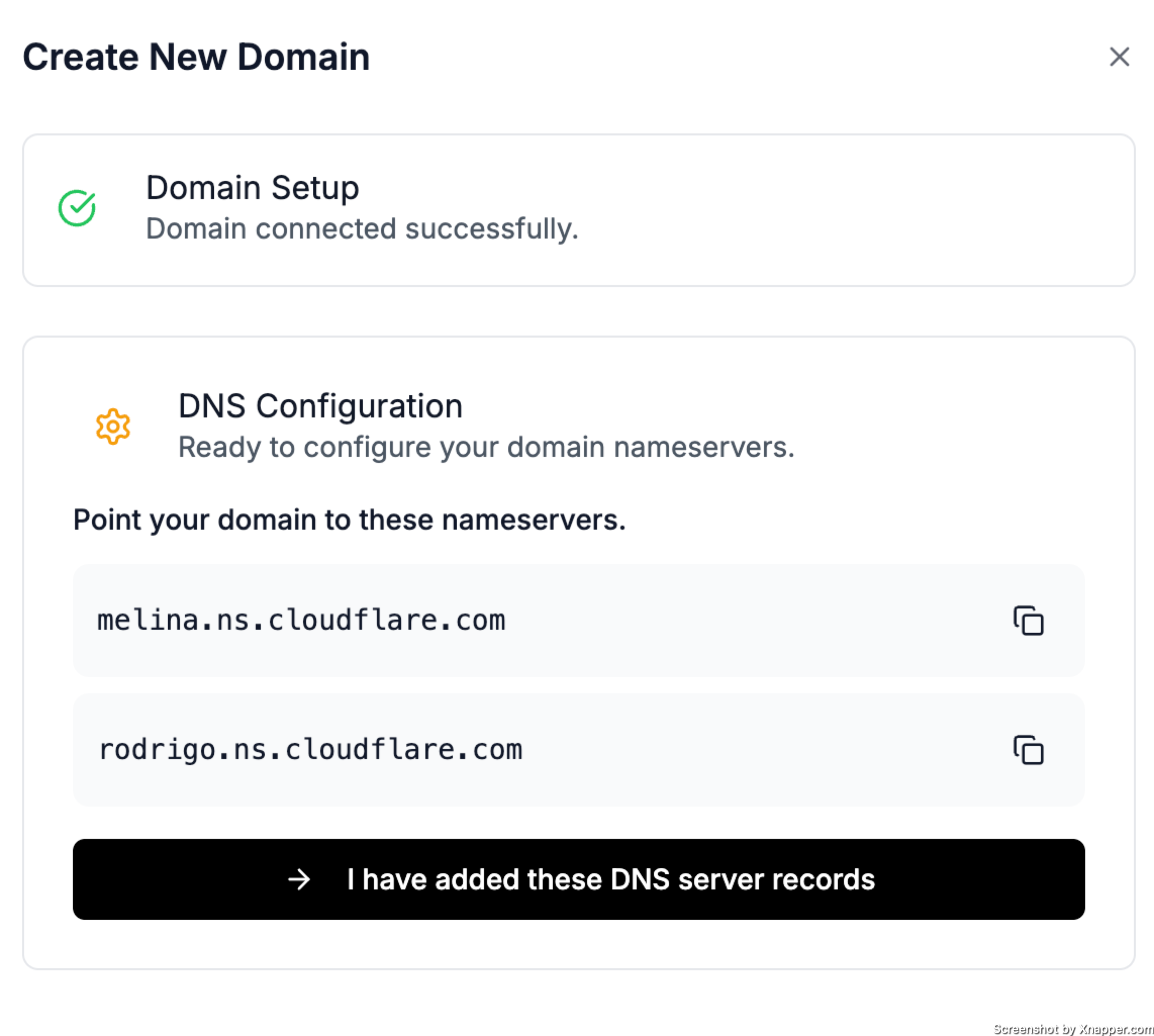The height and width of the screenshot is (1036, 1154).
Task: Click "Point your domain to these nameservers." label
Action: pyautogui.click(x=350, y=520)
